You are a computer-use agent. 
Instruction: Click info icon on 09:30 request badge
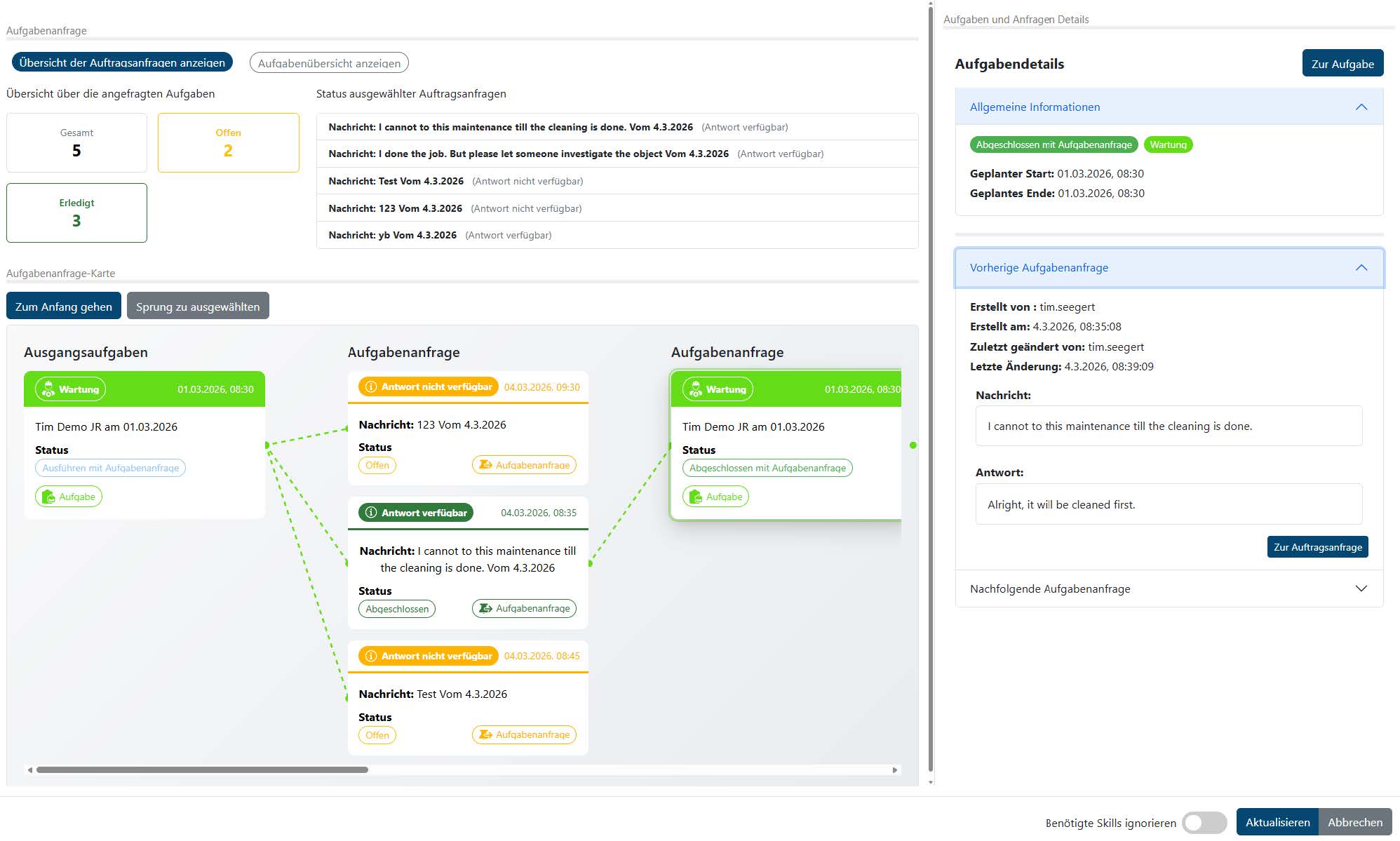pyautogui.click(x=371, y=386)
